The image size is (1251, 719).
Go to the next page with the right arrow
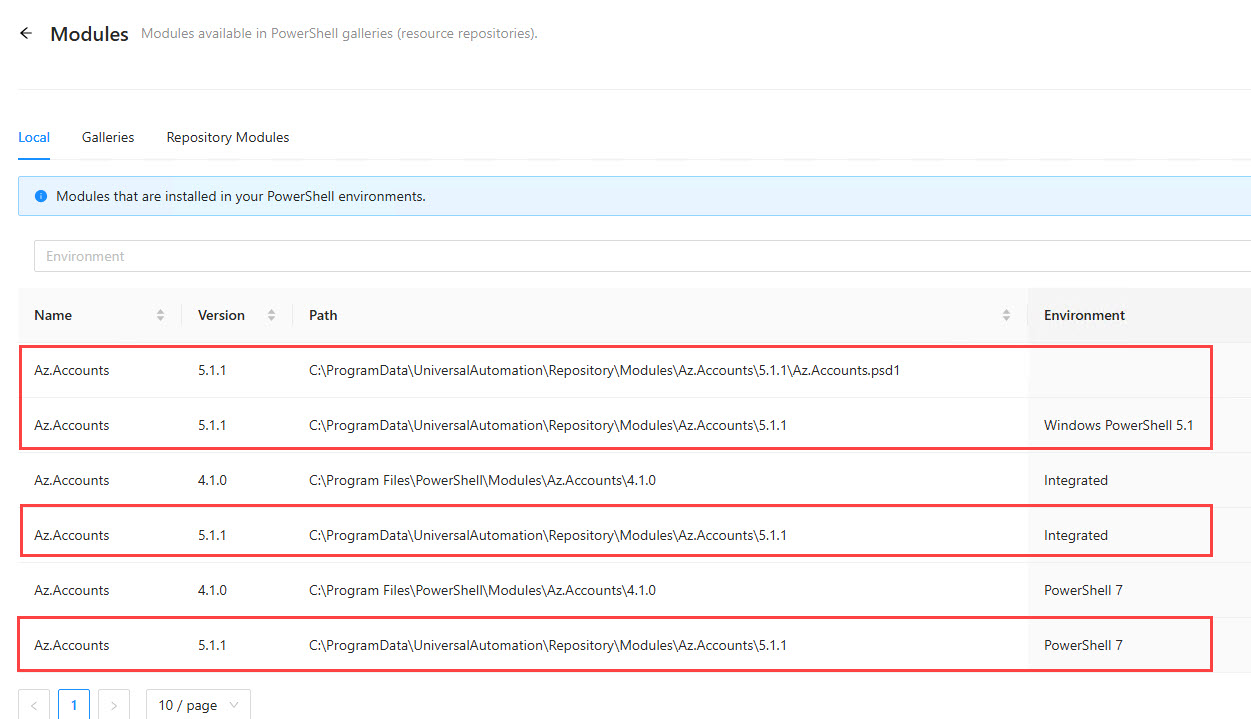tap(114, 705)
